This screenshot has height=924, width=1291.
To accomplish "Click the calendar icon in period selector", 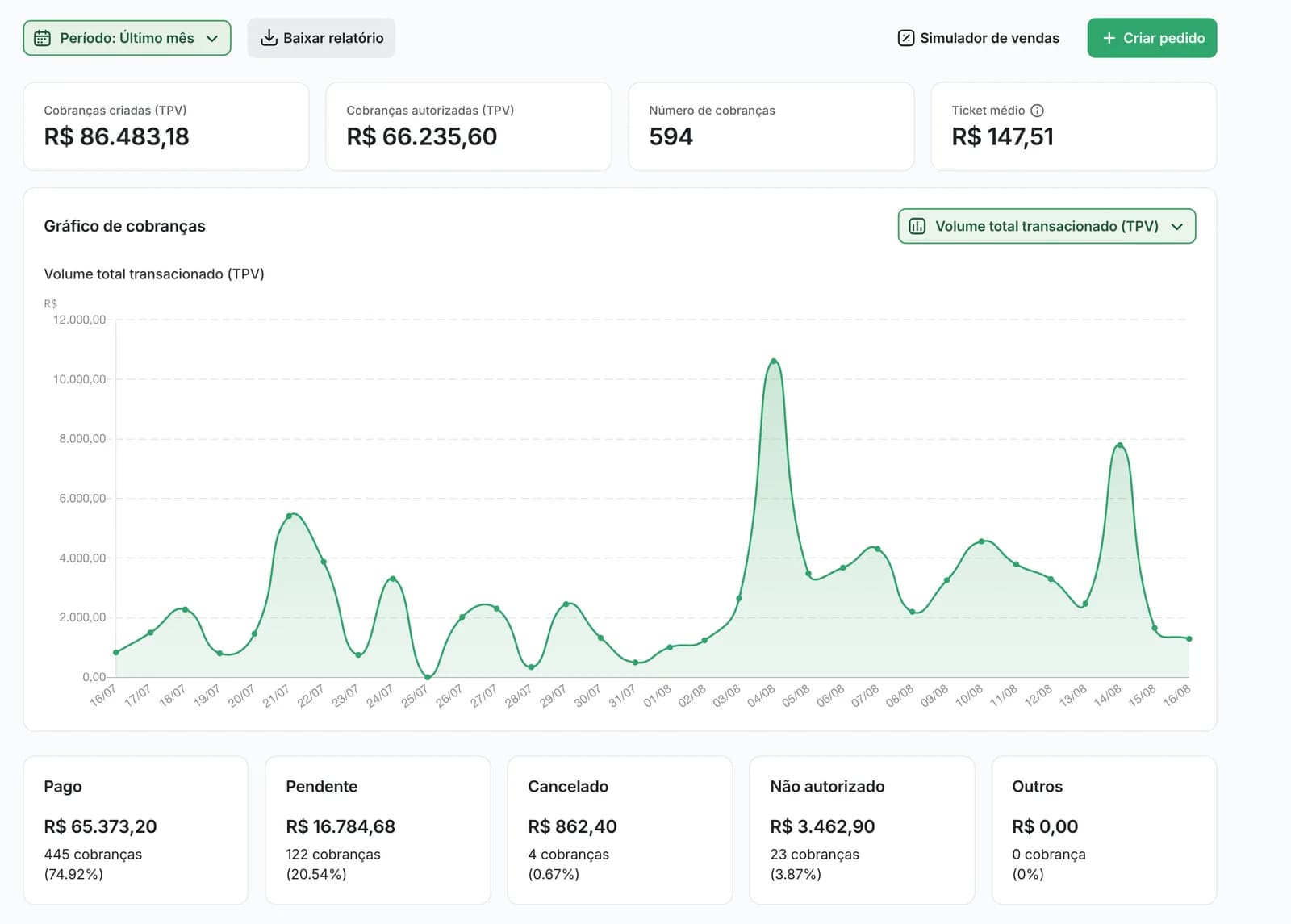I will tap(42, 38).
